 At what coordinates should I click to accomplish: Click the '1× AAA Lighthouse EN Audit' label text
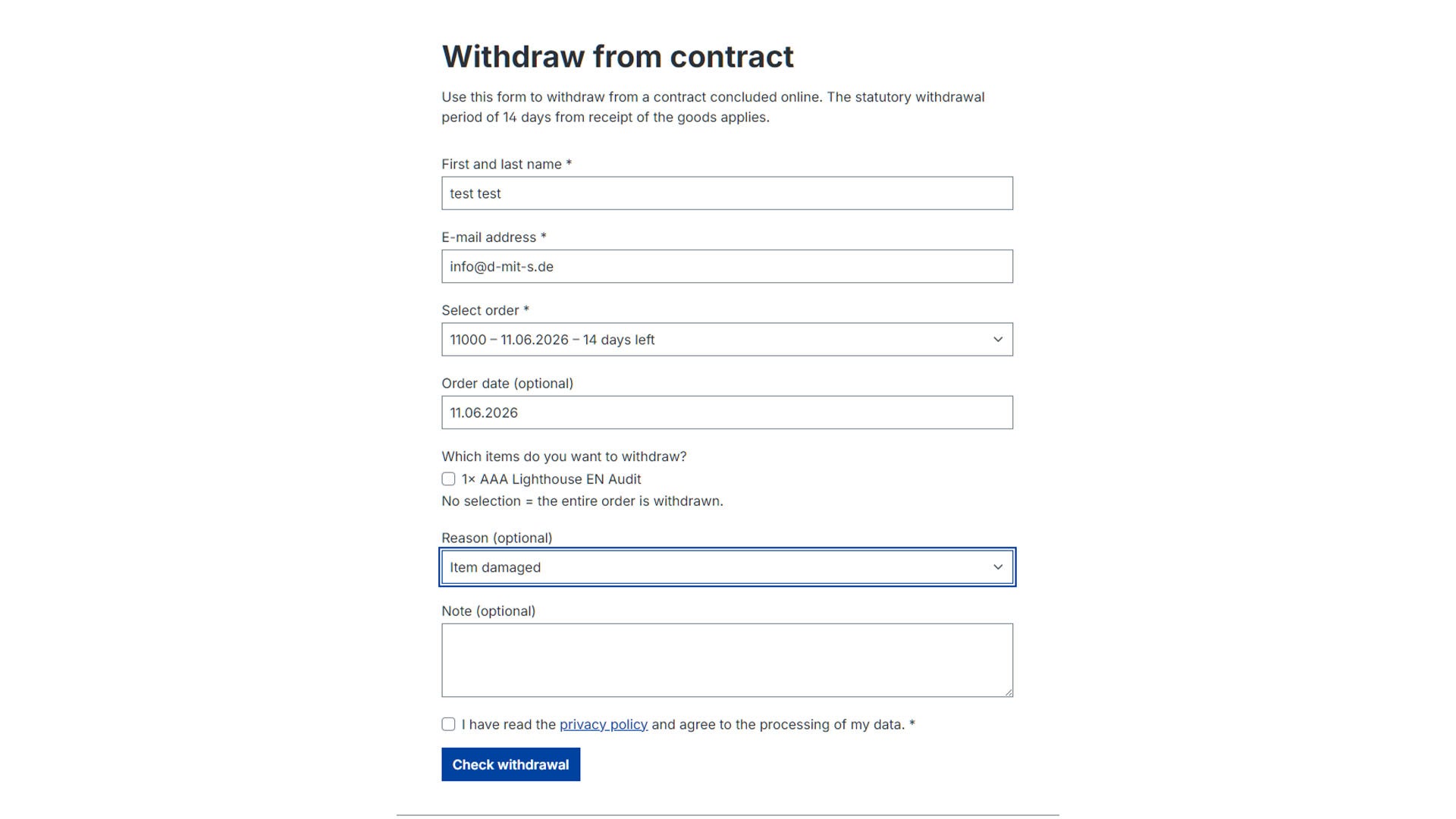click(x=551, y=479)
